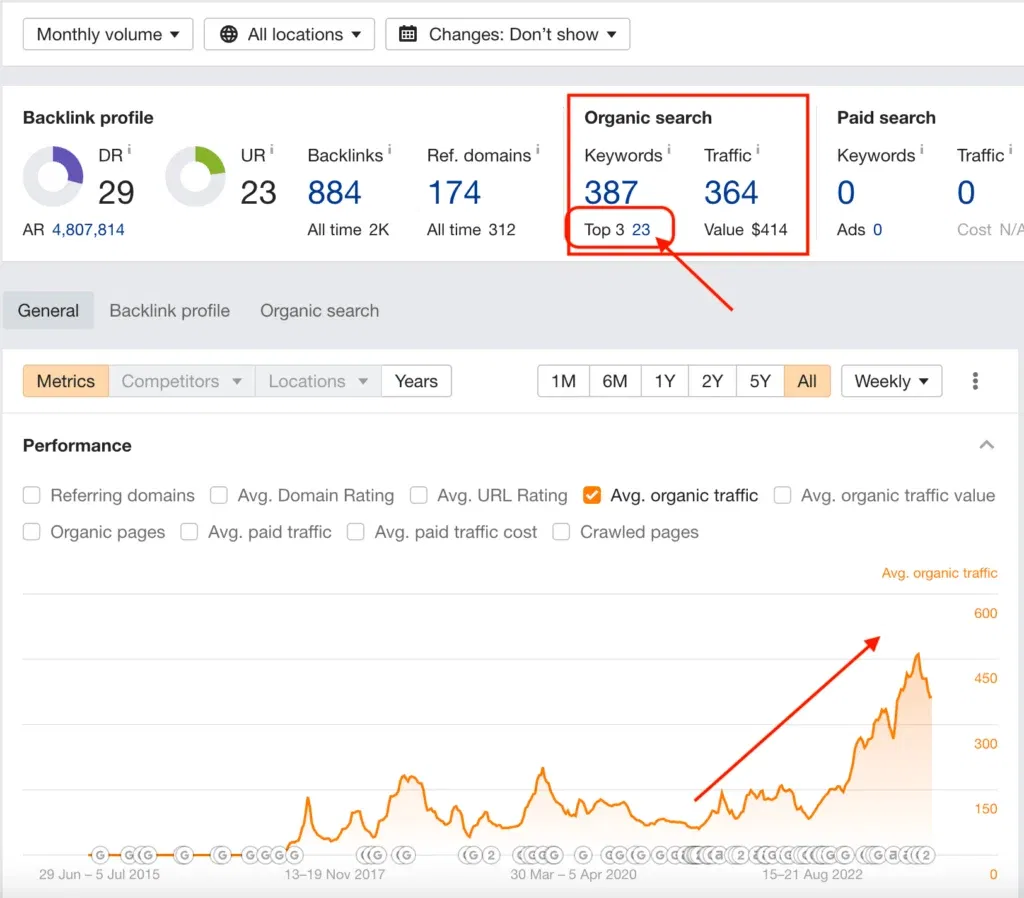Select the Metrics chart mode
The width and height of the screenshot is (1024, 898).
click(66, 381)
